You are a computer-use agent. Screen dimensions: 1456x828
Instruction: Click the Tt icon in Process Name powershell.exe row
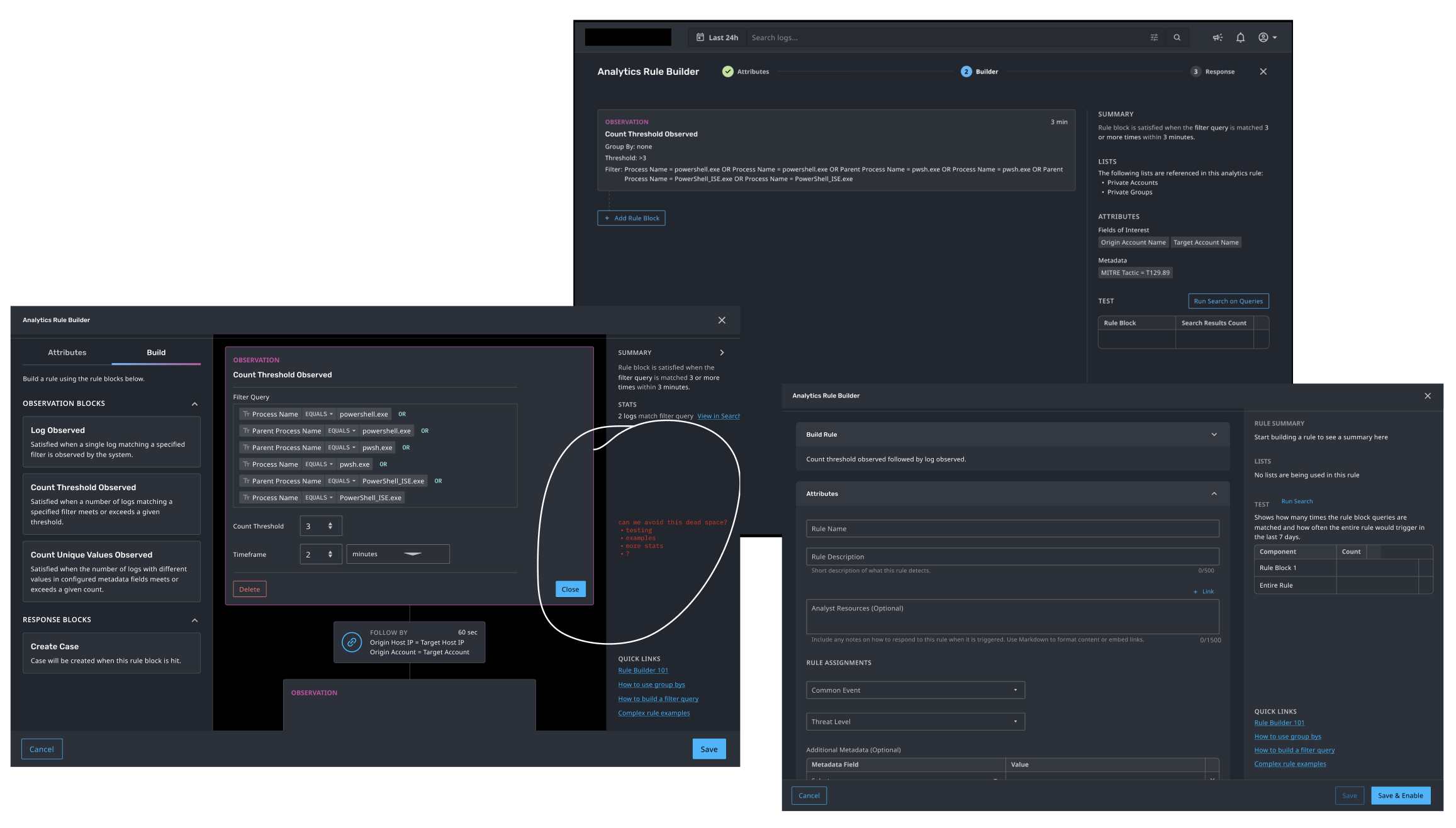(247, 414)
